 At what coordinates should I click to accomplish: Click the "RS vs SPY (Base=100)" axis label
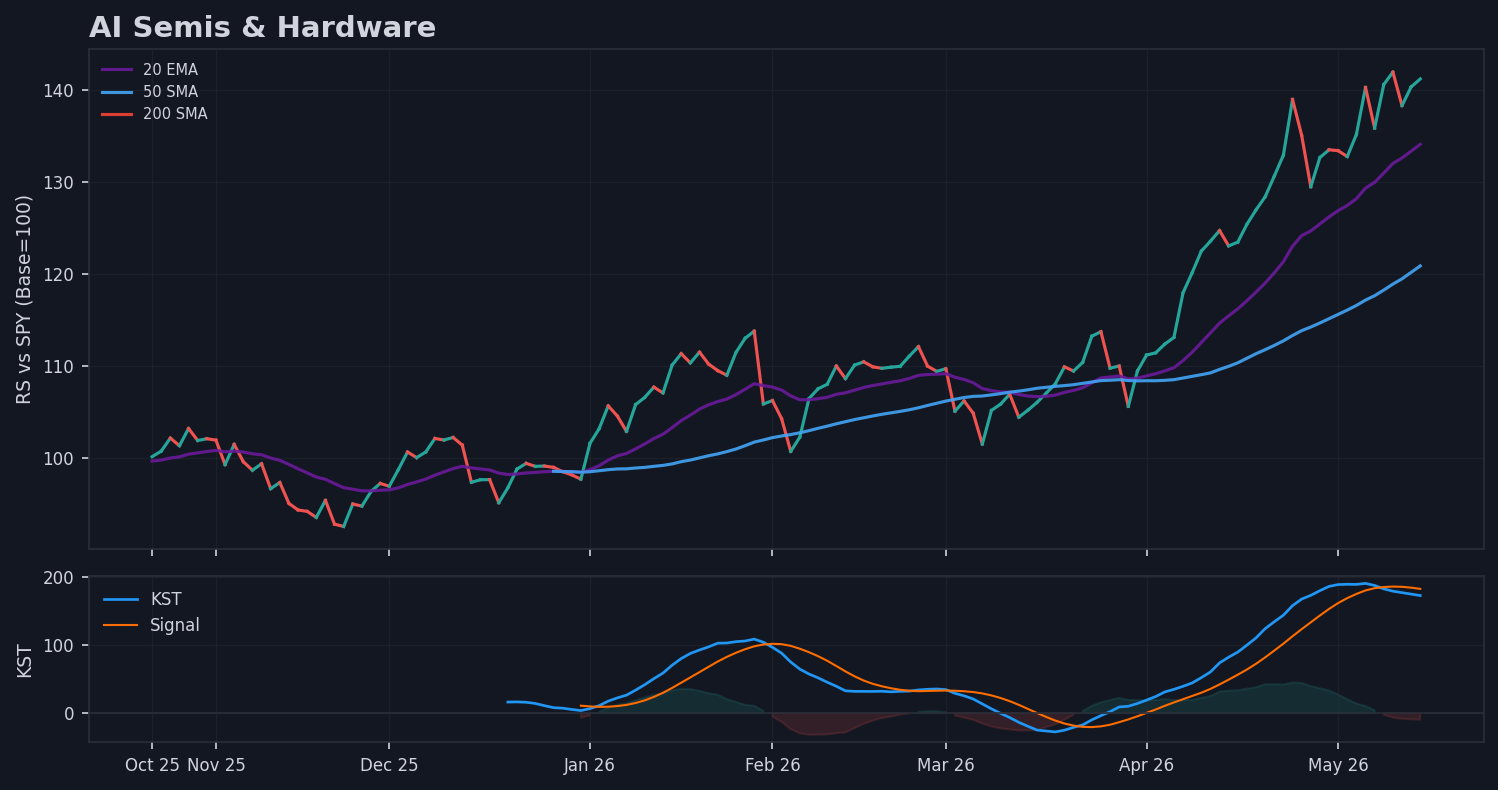tap(24, 299)
